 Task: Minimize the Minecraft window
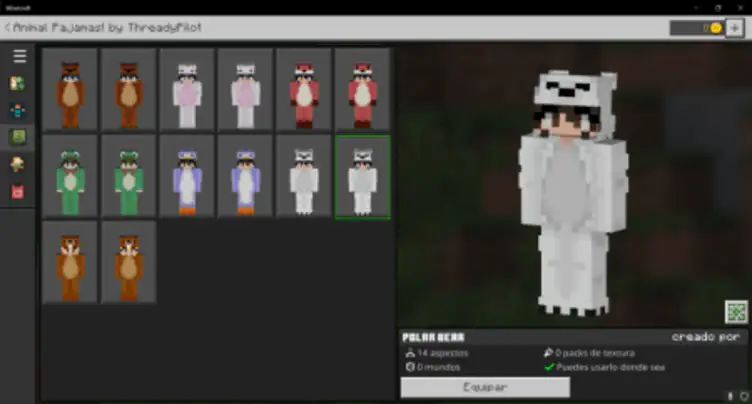696,8
